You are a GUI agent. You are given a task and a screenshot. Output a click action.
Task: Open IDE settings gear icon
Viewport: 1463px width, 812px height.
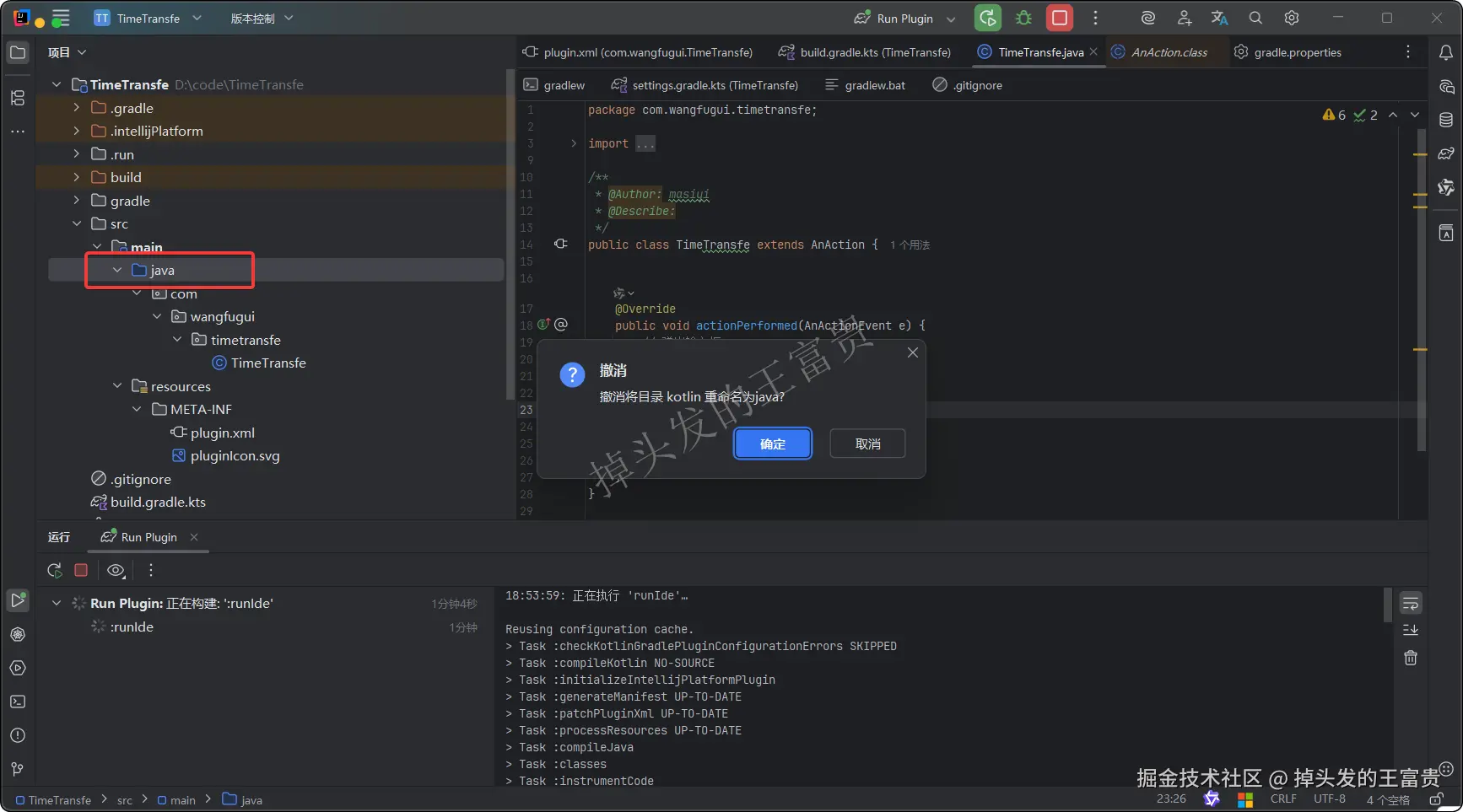(1292, 18)
